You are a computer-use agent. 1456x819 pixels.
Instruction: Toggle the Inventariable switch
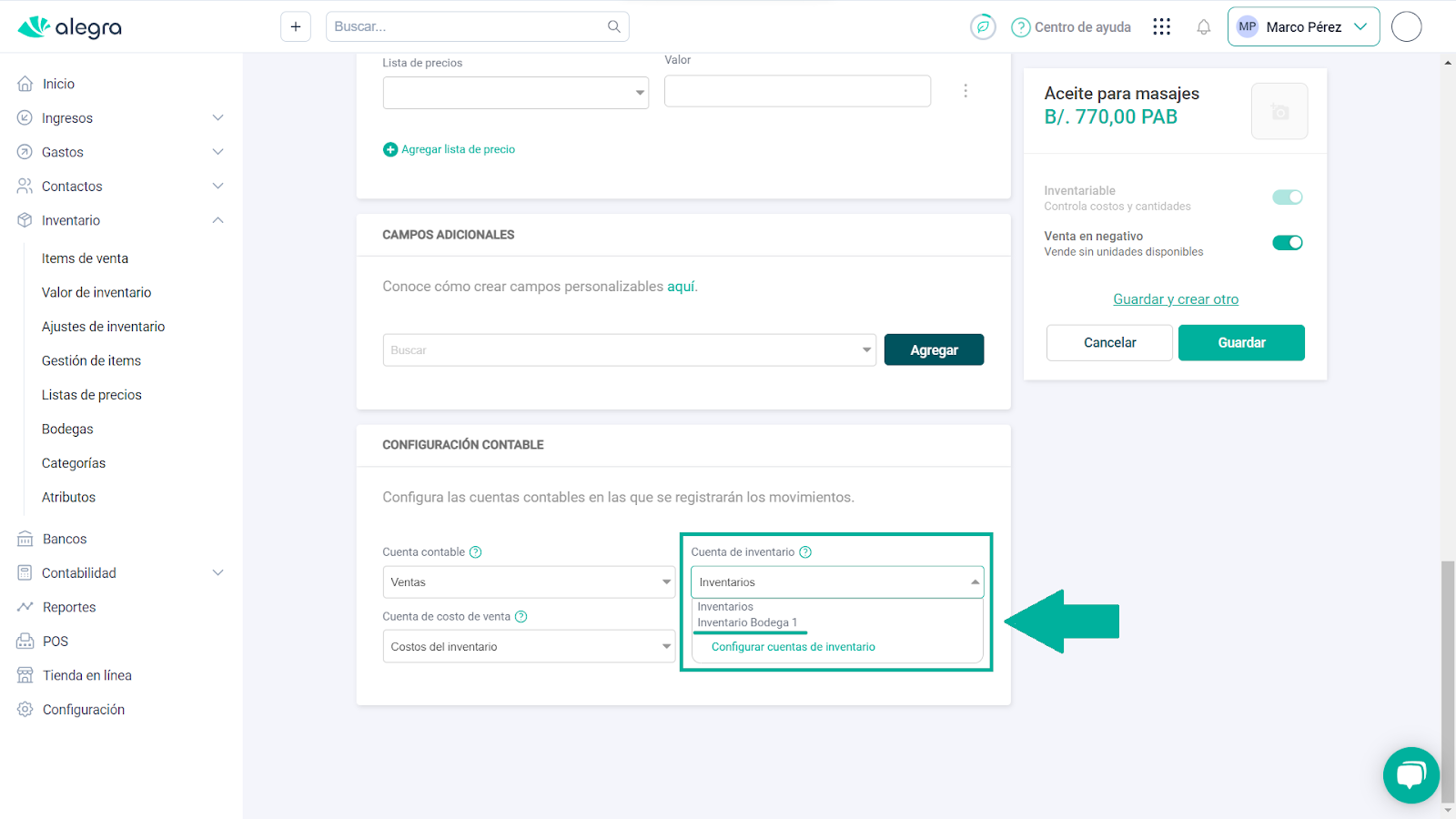click(1288, 197)
